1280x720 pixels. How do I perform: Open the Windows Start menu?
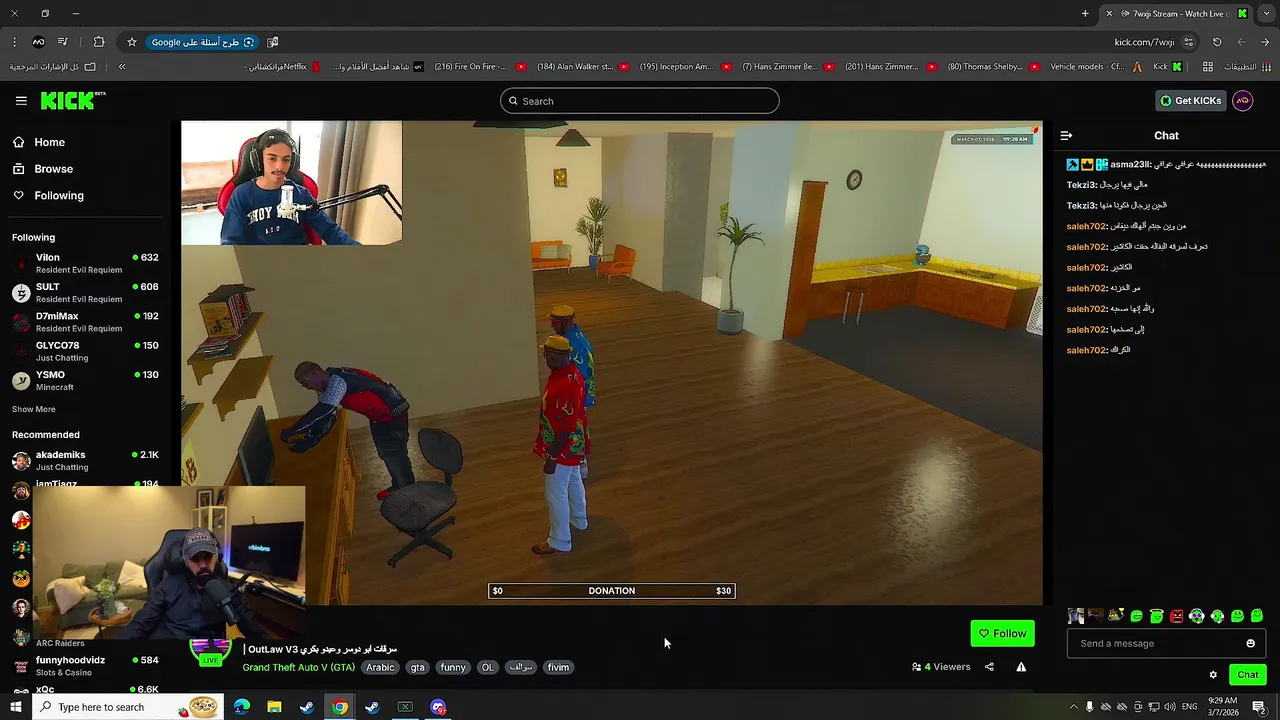[x=15, y=707]
